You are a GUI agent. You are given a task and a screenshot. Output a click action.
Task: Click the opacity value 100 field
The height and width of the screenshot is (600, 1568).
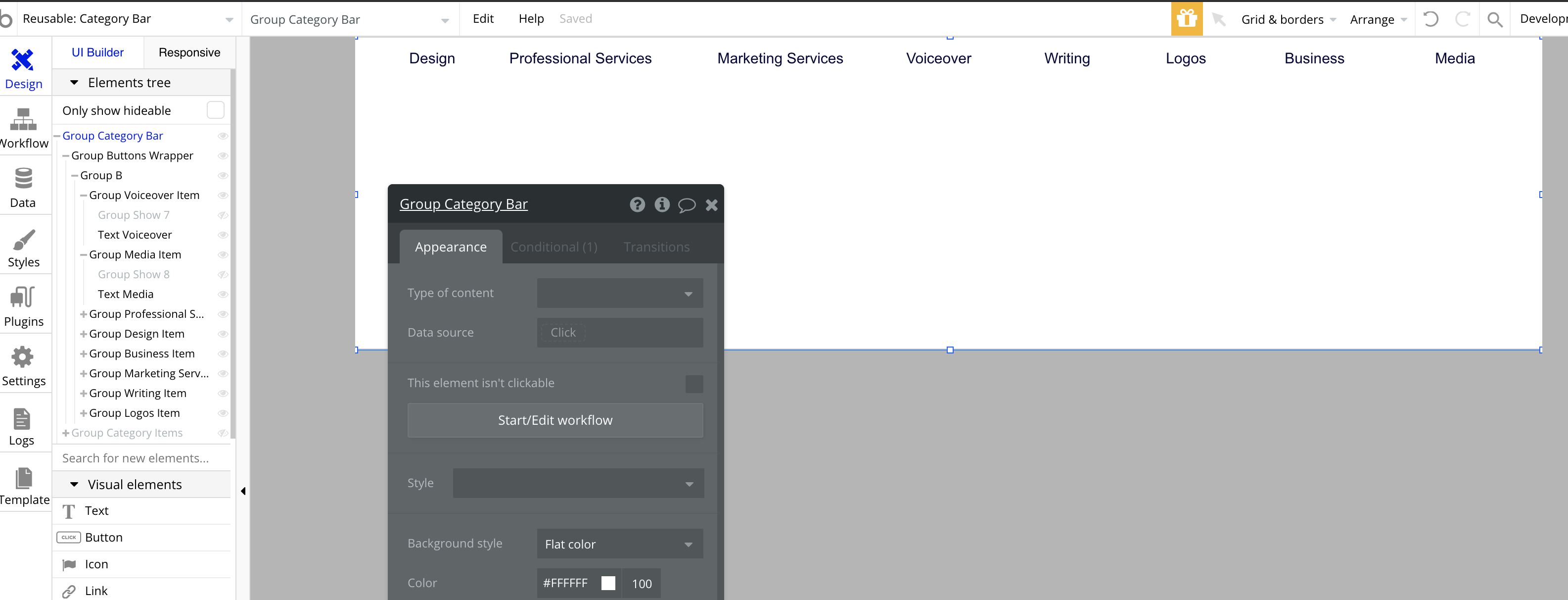point(642,584)
